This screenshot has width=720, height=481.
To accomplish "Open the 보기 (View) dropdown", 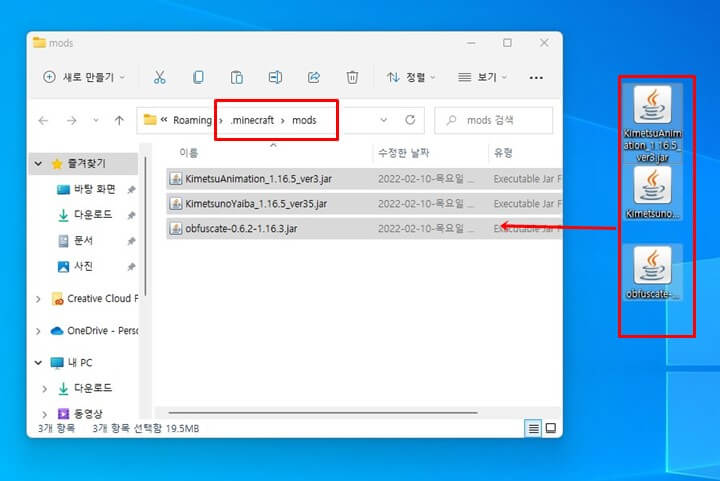I will pyautogui.click(x=482, y=77).
